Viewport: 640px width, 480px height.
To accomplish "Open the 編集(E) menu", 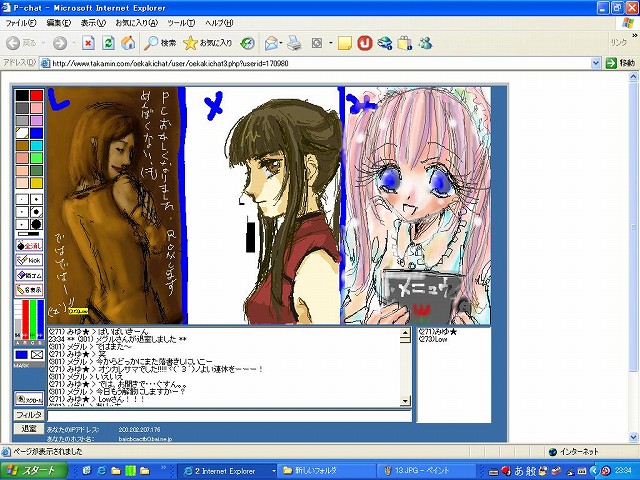I will 59,23.
